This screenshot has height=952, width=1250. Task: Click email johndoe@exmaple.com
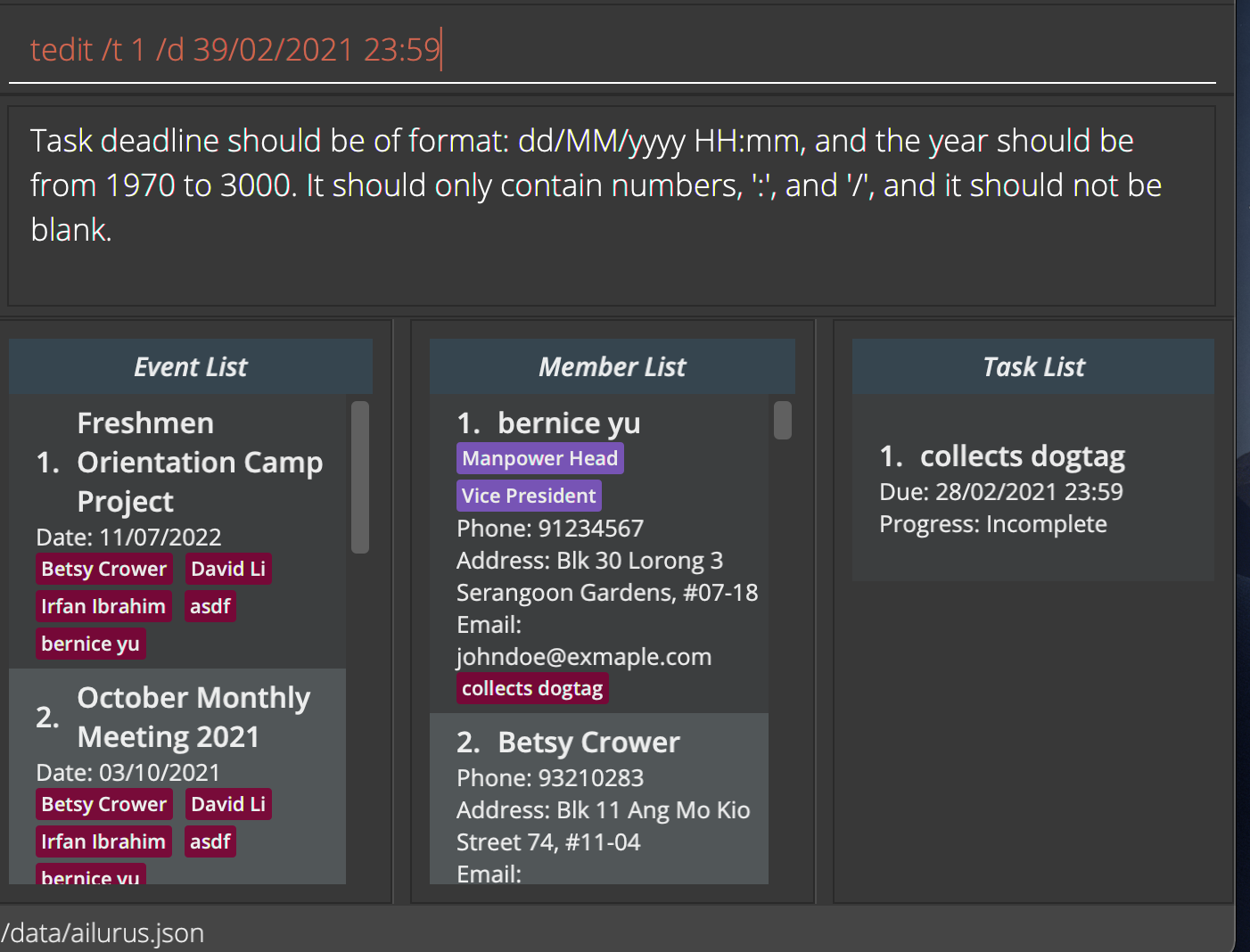[x=584, y=641]
